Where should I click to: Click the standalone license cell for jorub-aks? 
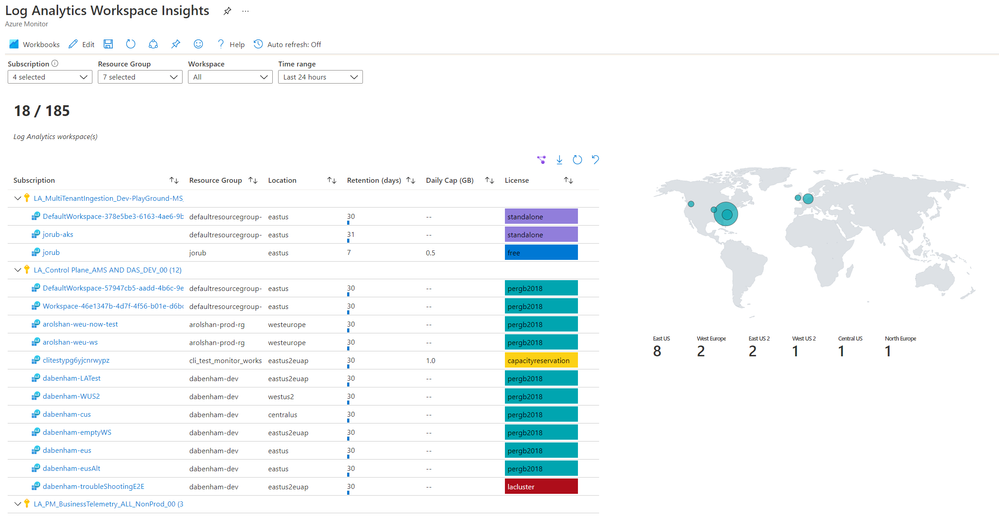tap(541, 235)
